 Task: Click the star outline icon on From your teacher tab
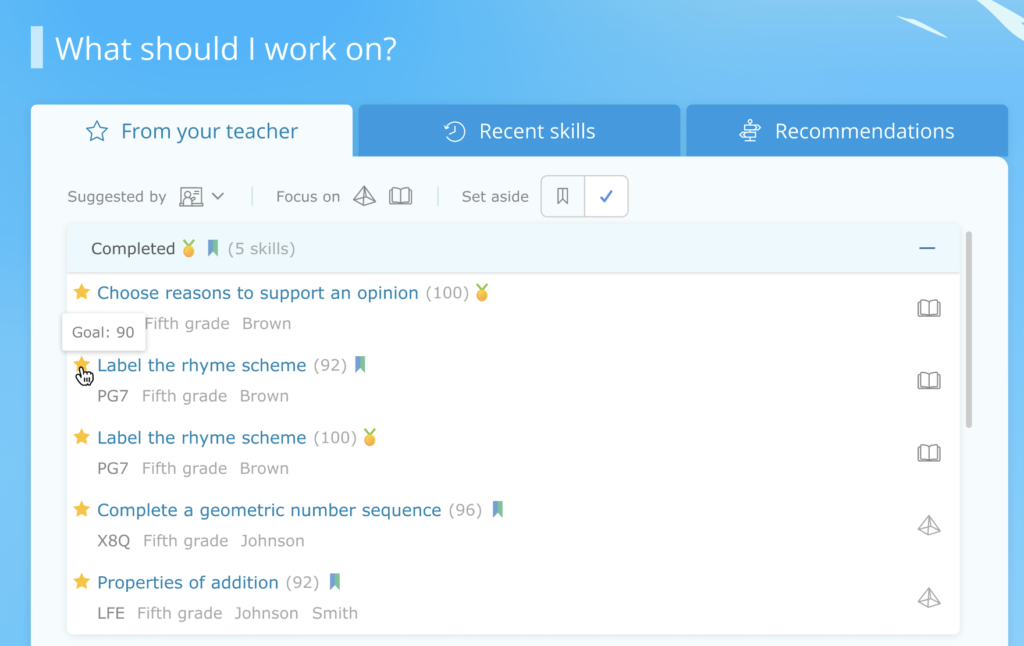(x=96, y=130)
